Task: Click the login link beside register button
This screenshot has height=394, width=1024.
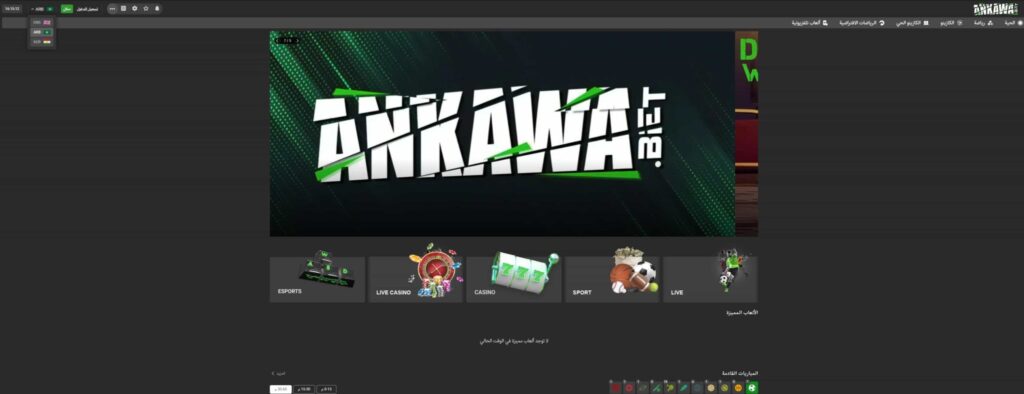Action: click(87, 9)
